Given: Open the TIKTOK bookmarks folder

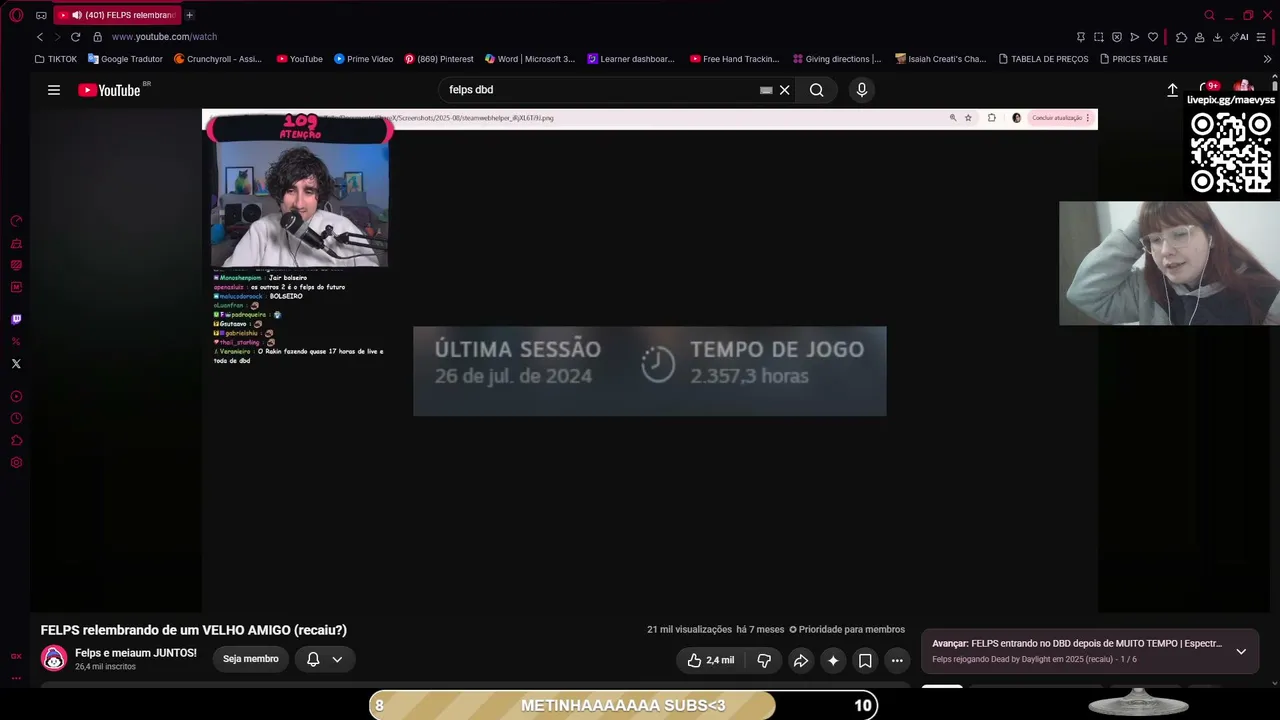Looking at the screenshot, I should (55, 59).
